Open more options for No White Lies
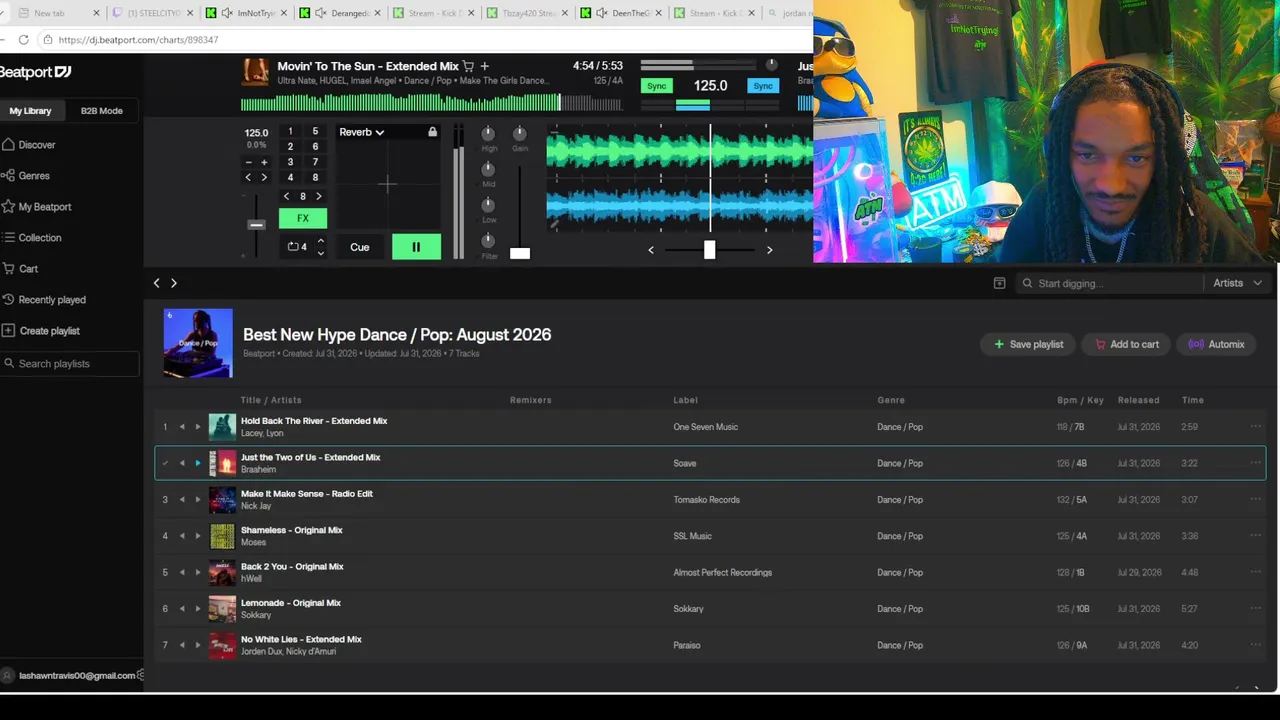This screenshot has width=1280, height=720. (1256, 645)
